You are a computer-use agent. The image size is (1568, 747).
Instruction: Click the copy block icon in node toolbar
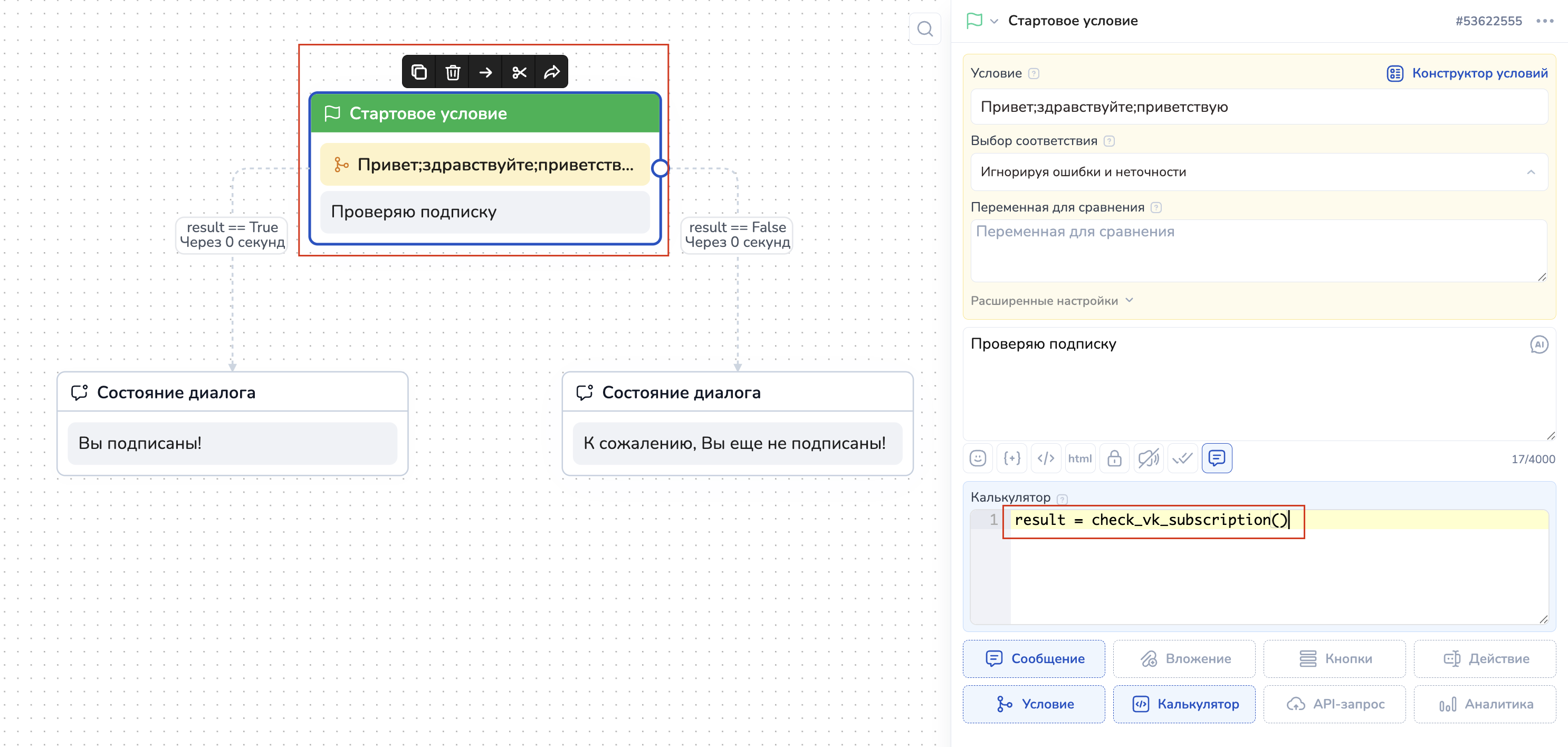pos(419,72)
